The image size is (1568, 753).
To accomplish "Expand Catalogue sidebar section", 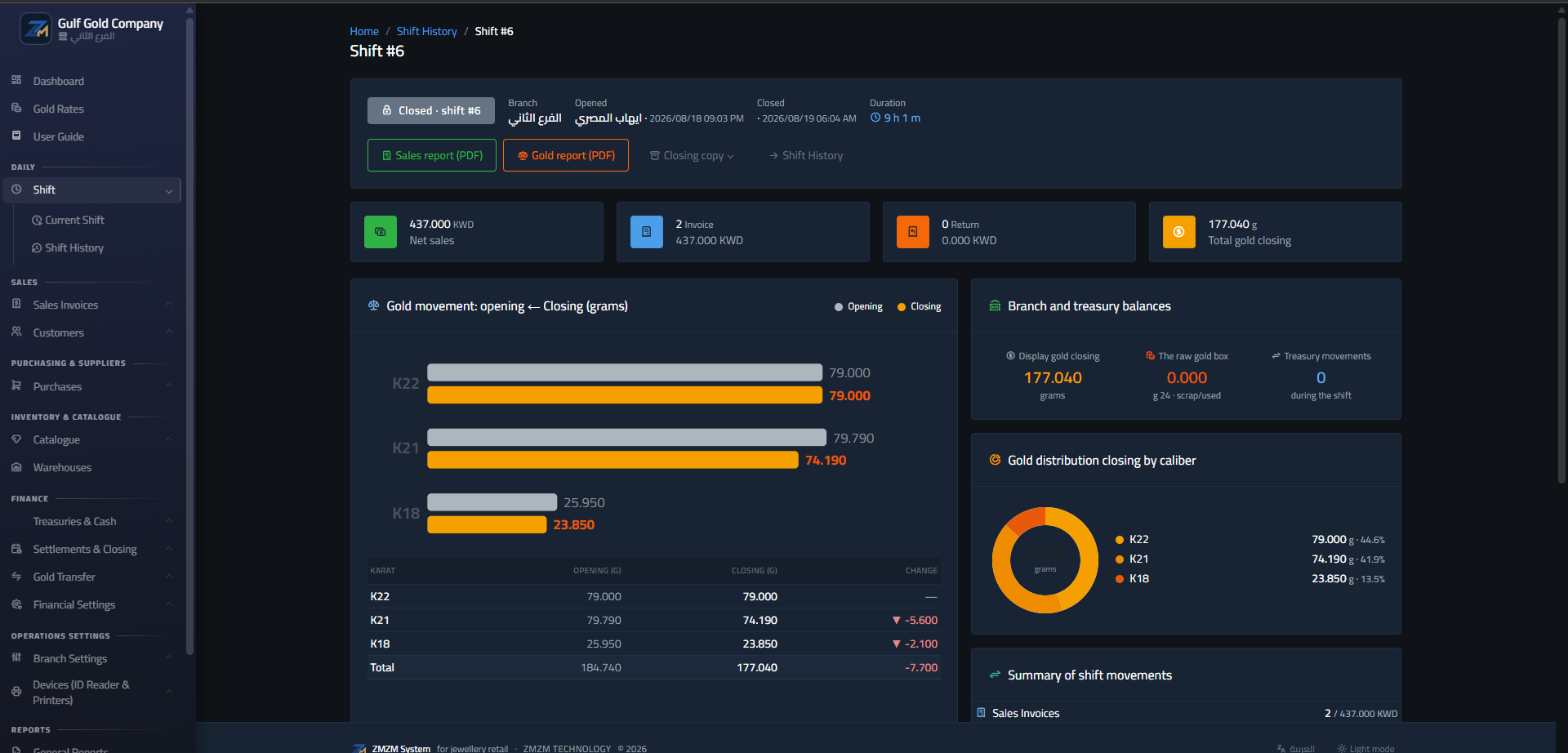I will click(x=92, y=439).
